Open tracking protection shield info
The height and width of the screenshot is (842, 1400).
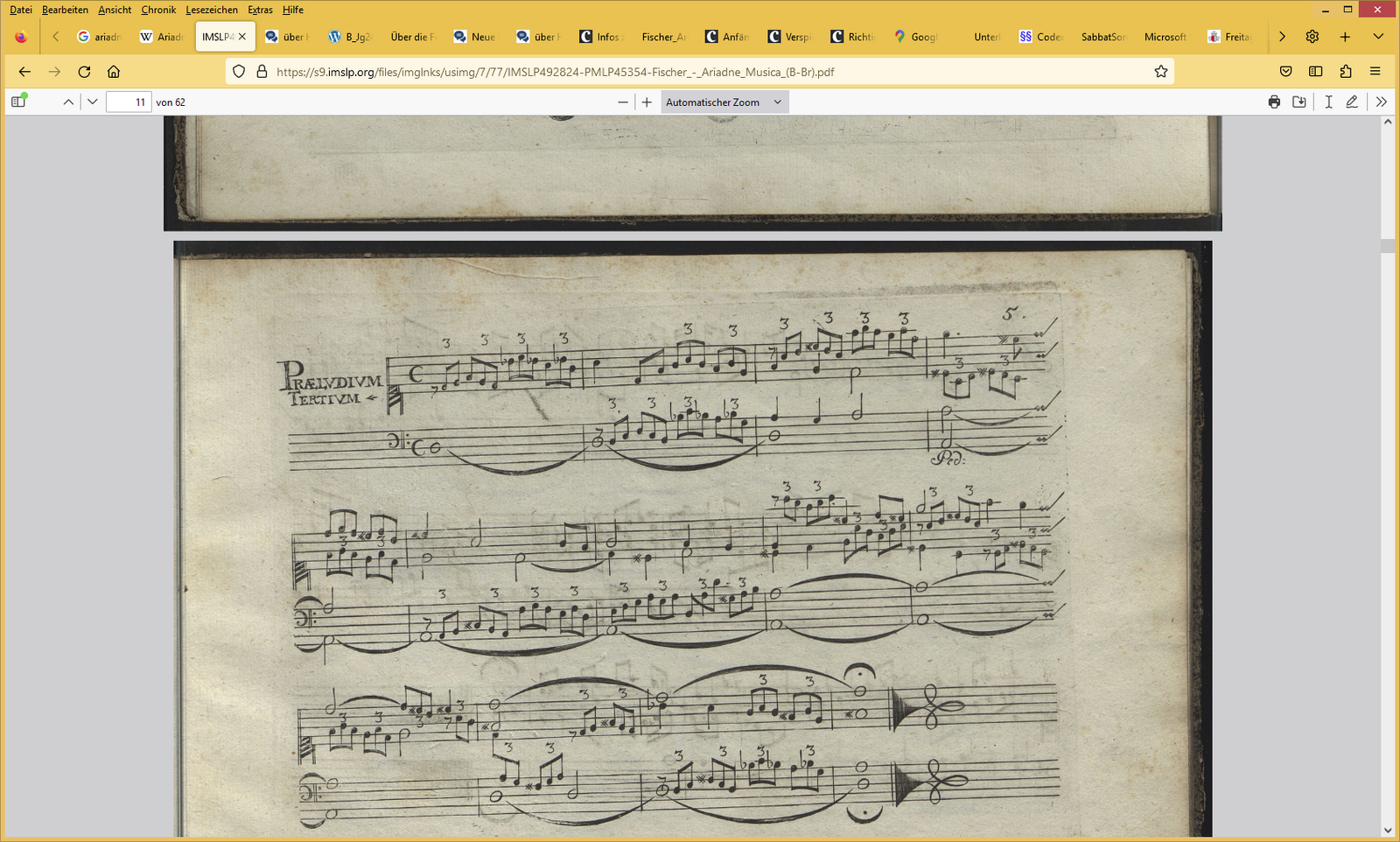239,72
